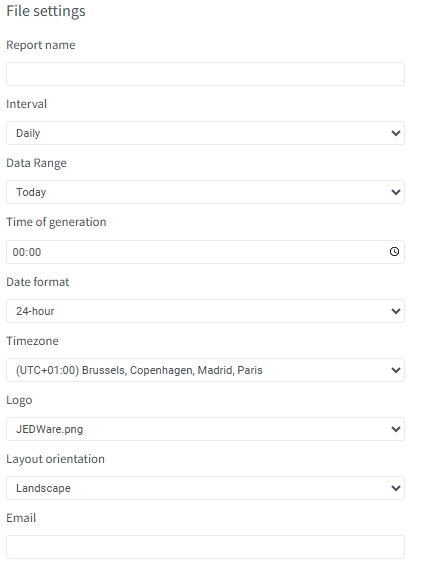Click the Email field label
Screen dimensions: 422x569
(21, 518)
